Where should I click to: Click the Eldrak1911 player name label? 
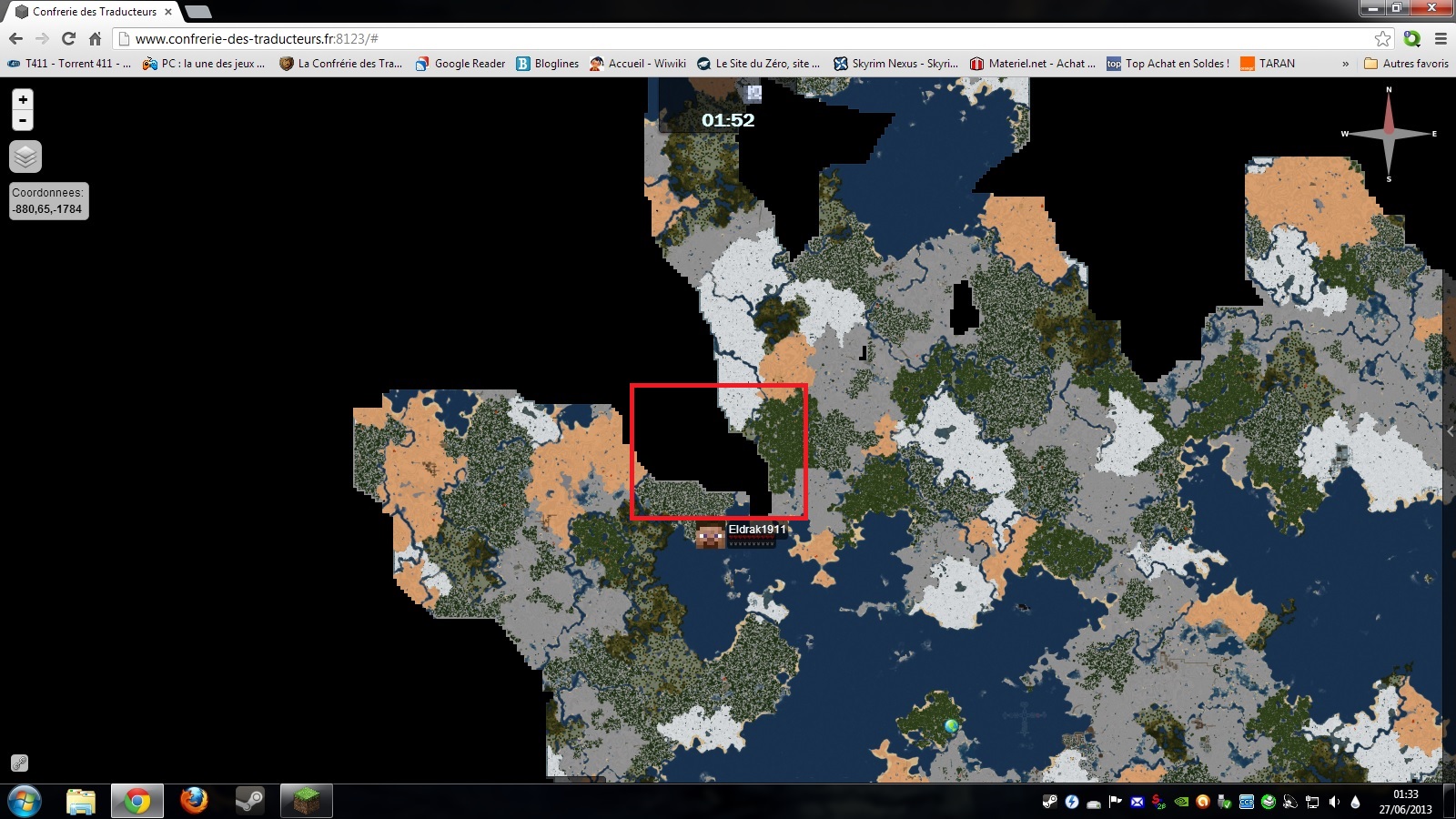coord(757,529)
